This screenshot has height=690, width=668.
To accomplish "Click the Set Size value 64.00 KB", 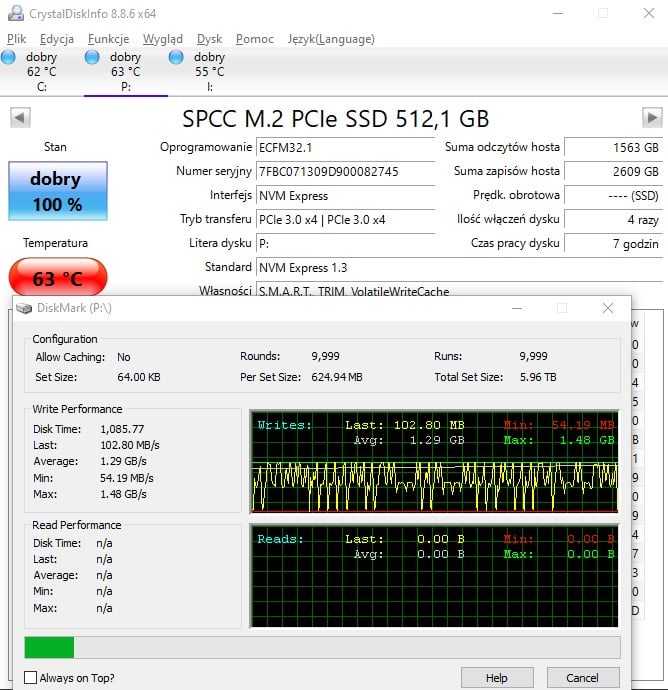I will pyautogui.click(x=139, y=377).
